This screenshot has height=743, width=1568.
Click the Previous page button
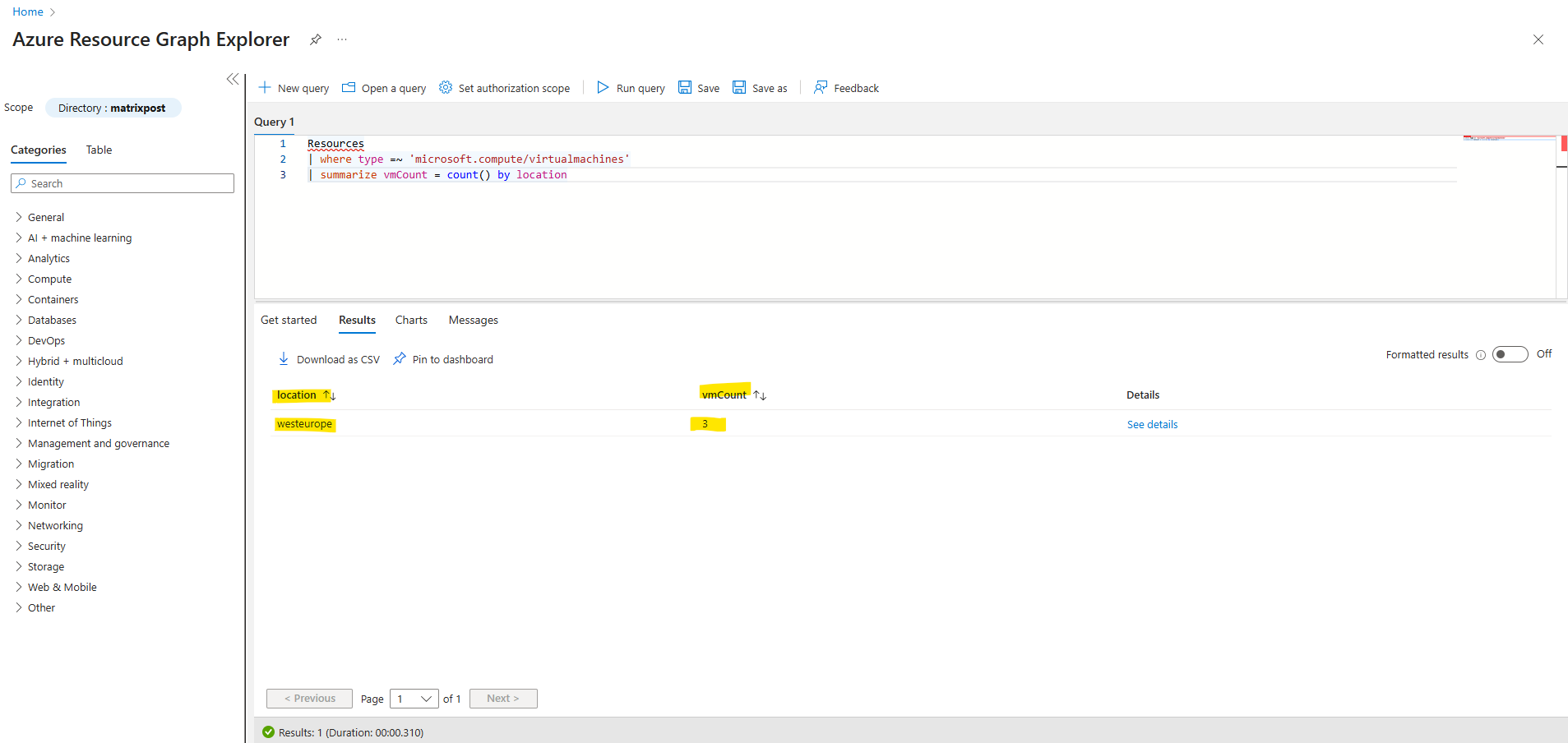click(309, 699)
